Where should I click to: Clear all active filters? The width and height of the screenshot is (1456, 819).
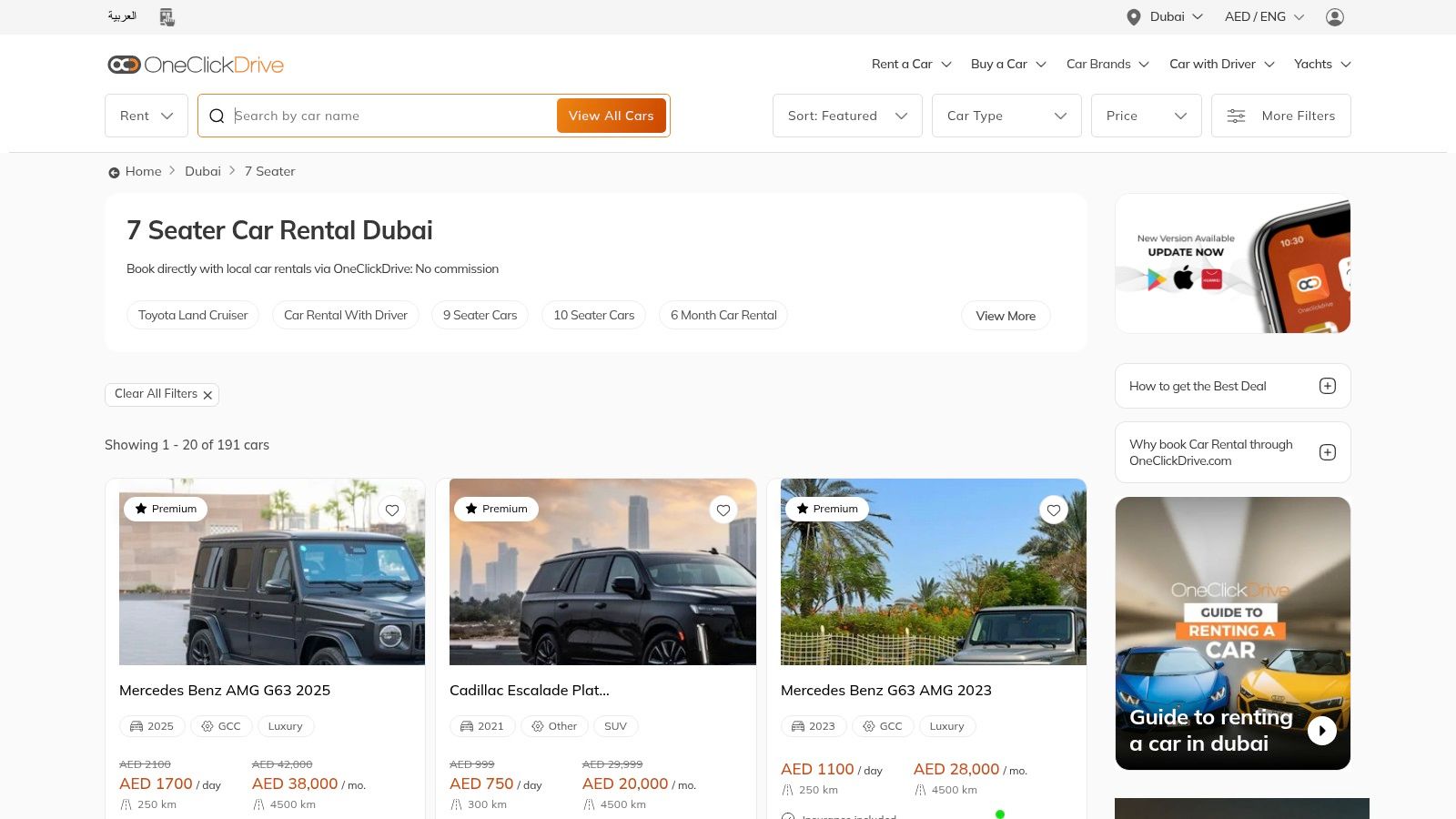[x=162, y=394]
